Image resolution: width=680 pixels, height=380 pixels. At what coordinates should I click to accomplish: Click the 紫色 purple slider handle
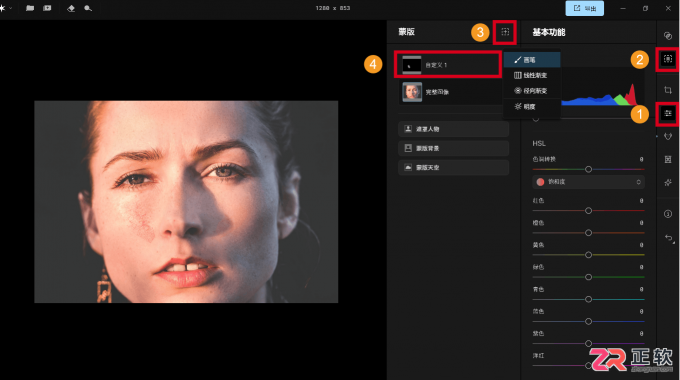(588, 343)
